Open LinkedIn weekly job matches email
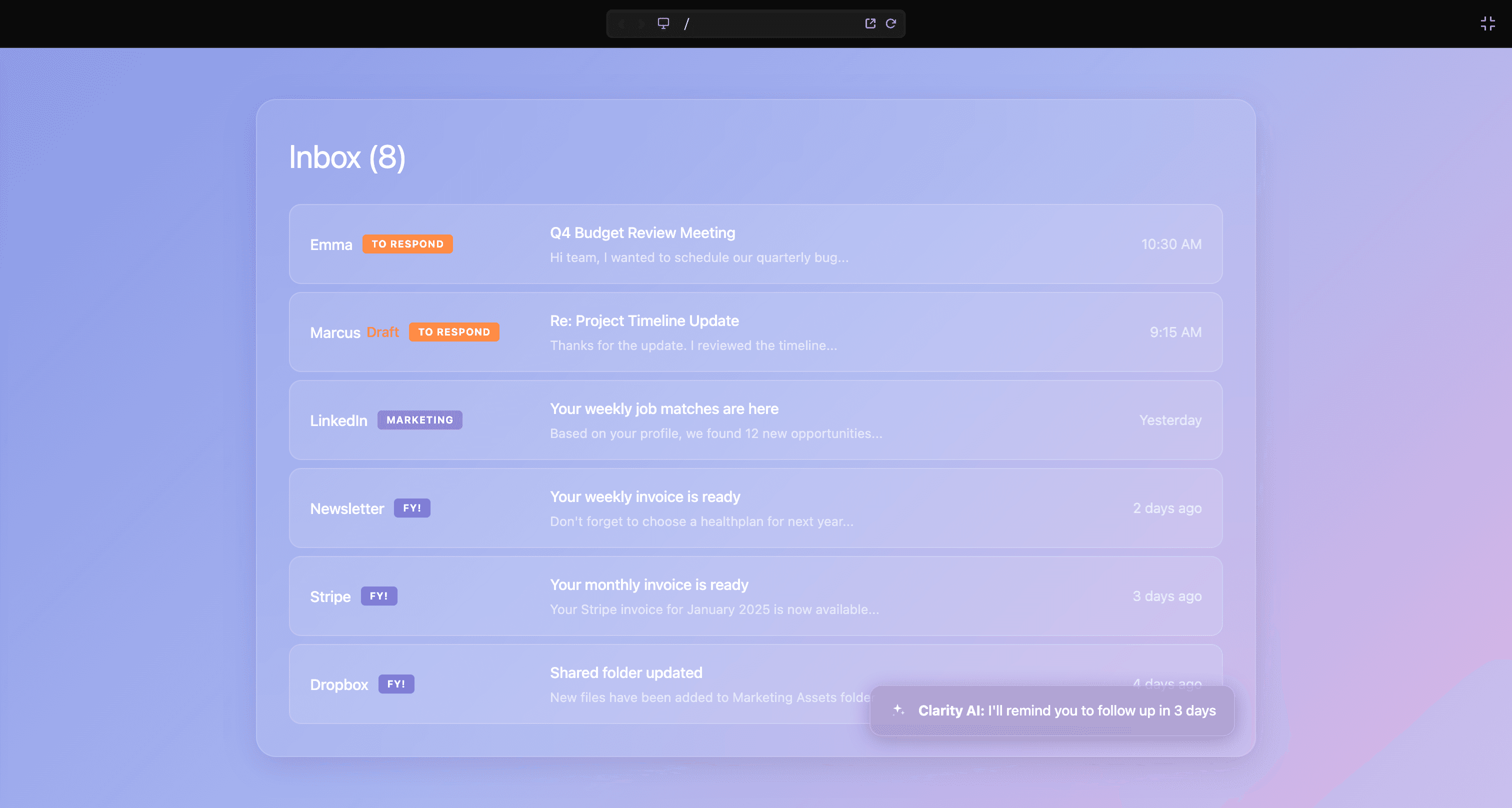 point(664,409)
